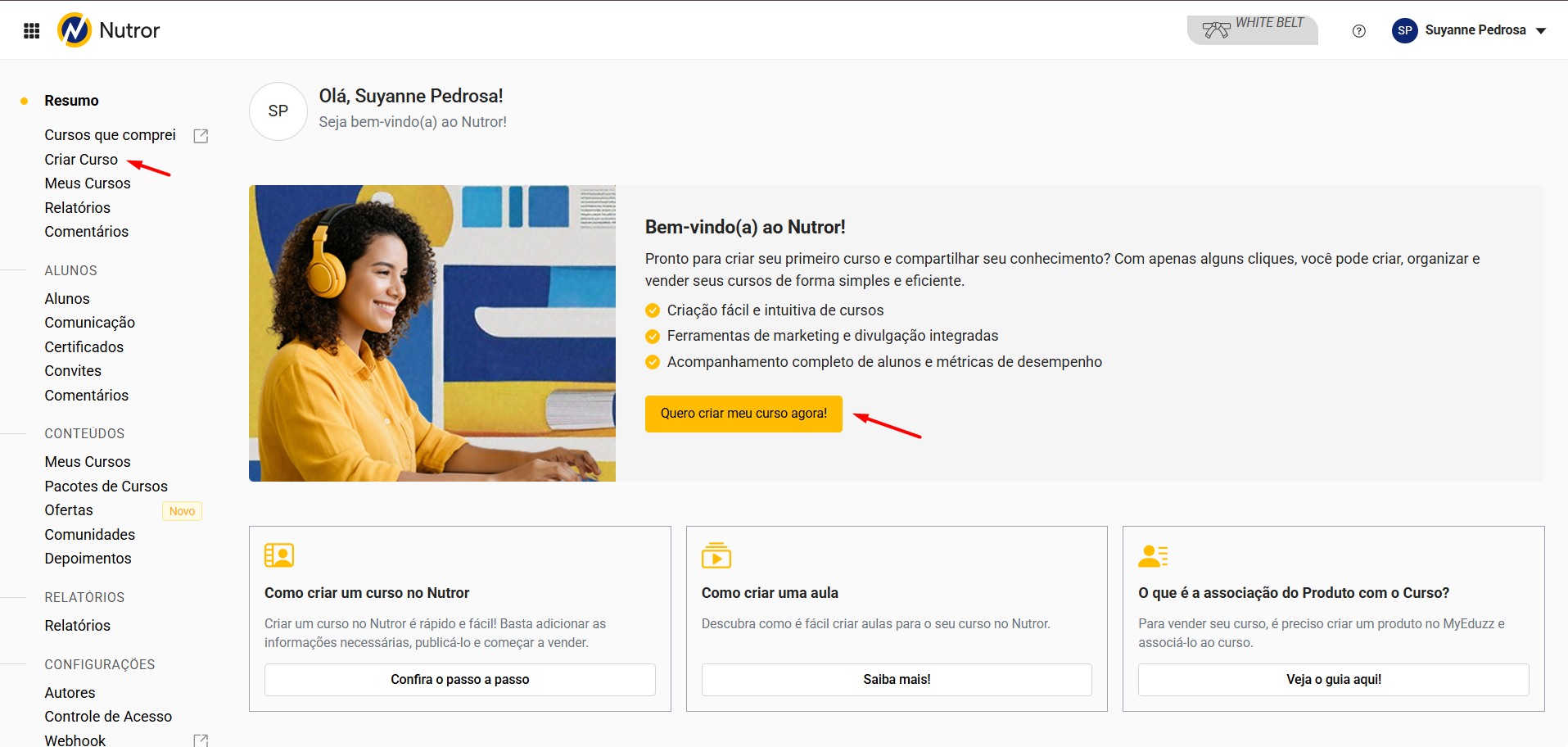This screenshot has height=747, width=1568.
Task: Open the apps grid menu icon
Action: (x=32, y=31)
